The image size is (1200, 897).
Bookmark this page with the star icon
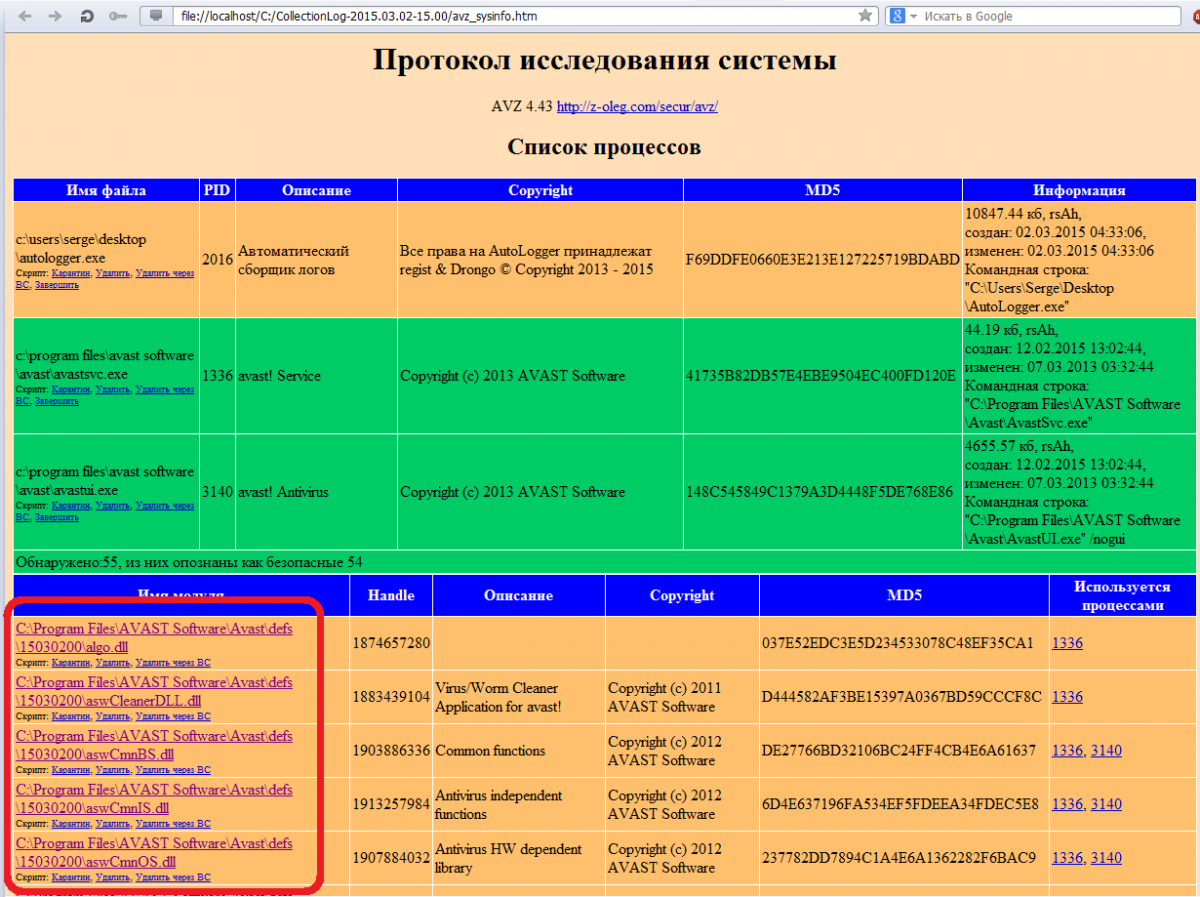coord(866,16)
